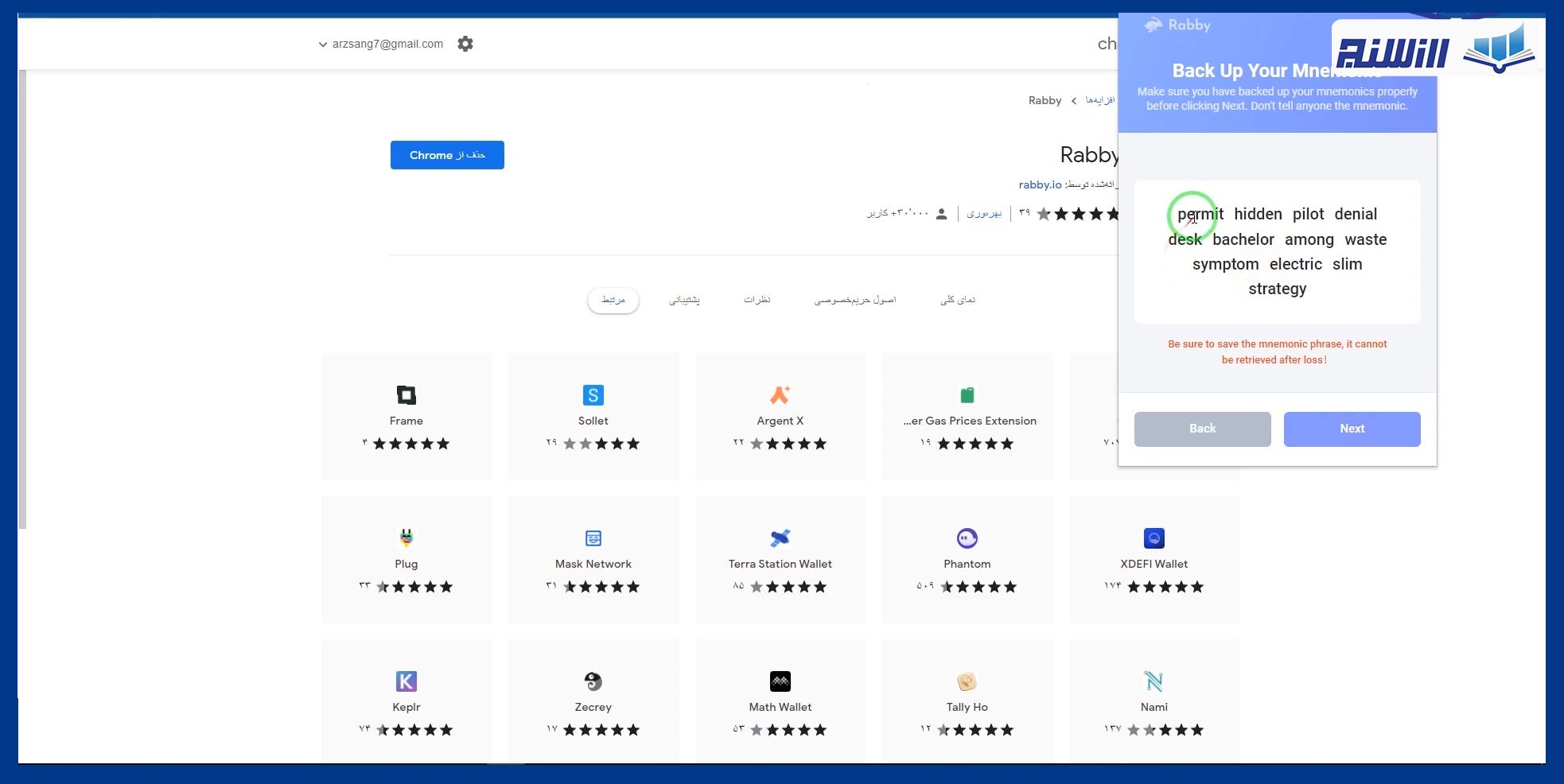The width and height of the screenshot is (1564, 784).
Task: Click the Frame card title
Action: point(407,421)
